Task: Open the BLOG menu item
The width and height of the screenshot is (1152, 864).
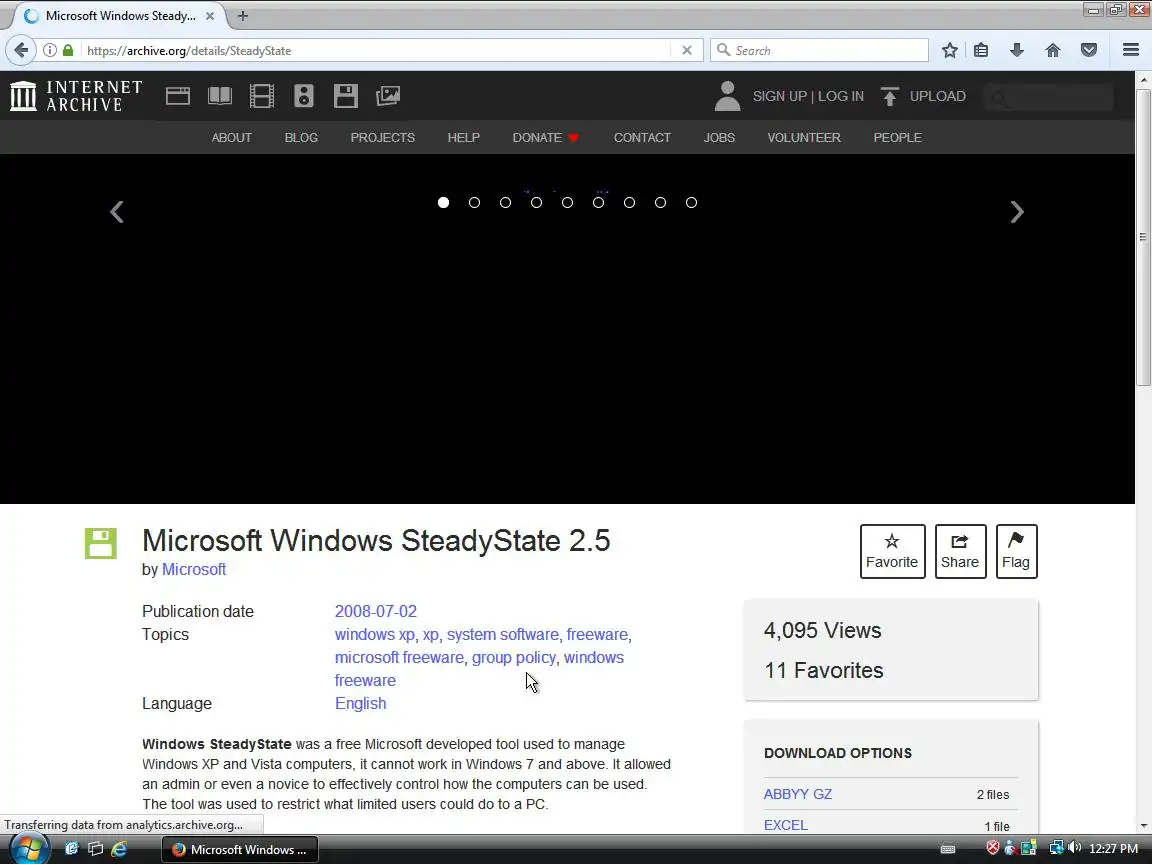Action: click(301, 137)
